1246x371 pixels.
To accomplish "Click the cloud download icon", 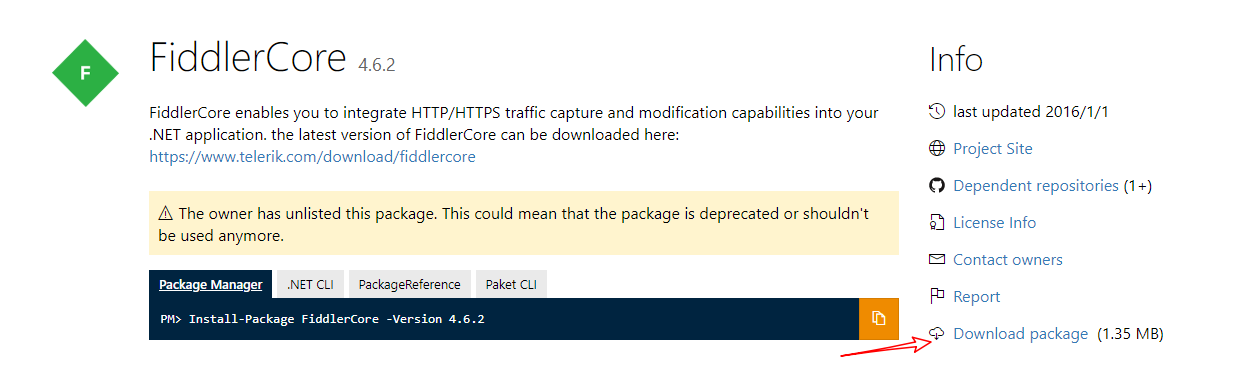I will 937,333.
